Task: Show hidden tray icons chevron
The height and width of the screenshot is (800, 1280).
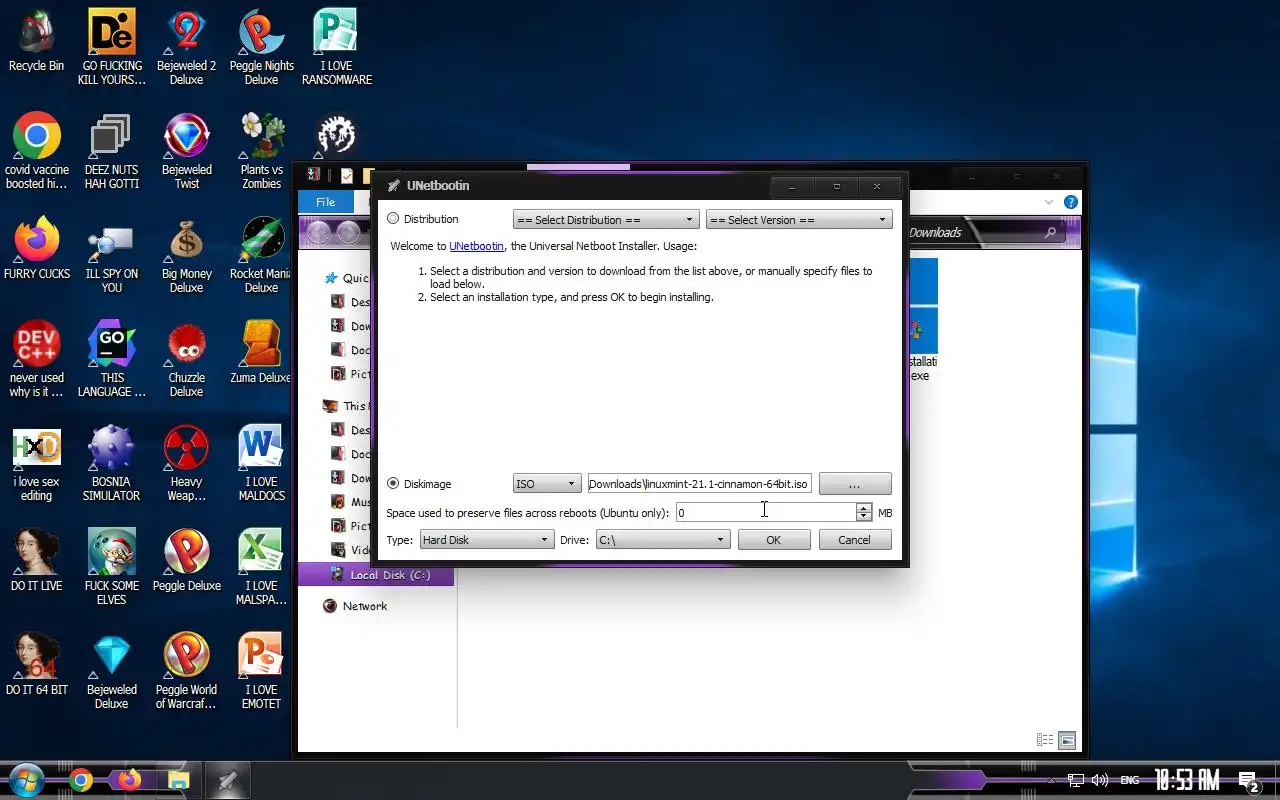Action: click(x=1049, y=780)
